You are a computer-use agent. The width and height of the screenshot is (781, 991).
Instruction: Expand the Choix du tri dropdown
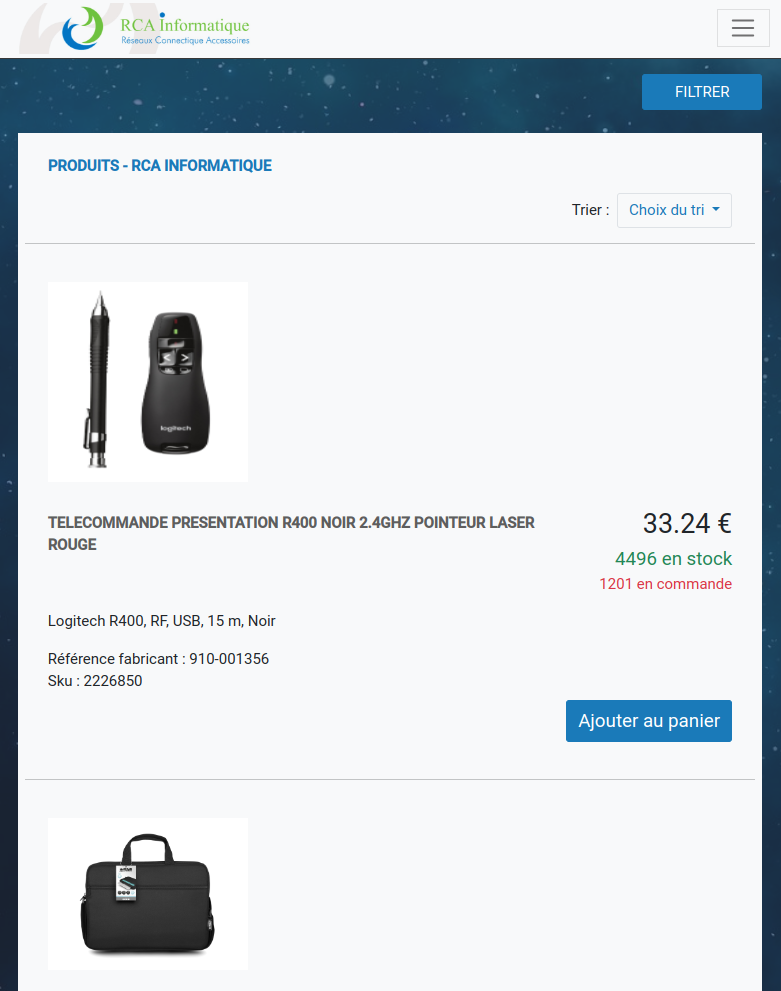click(x=674, y=210)
